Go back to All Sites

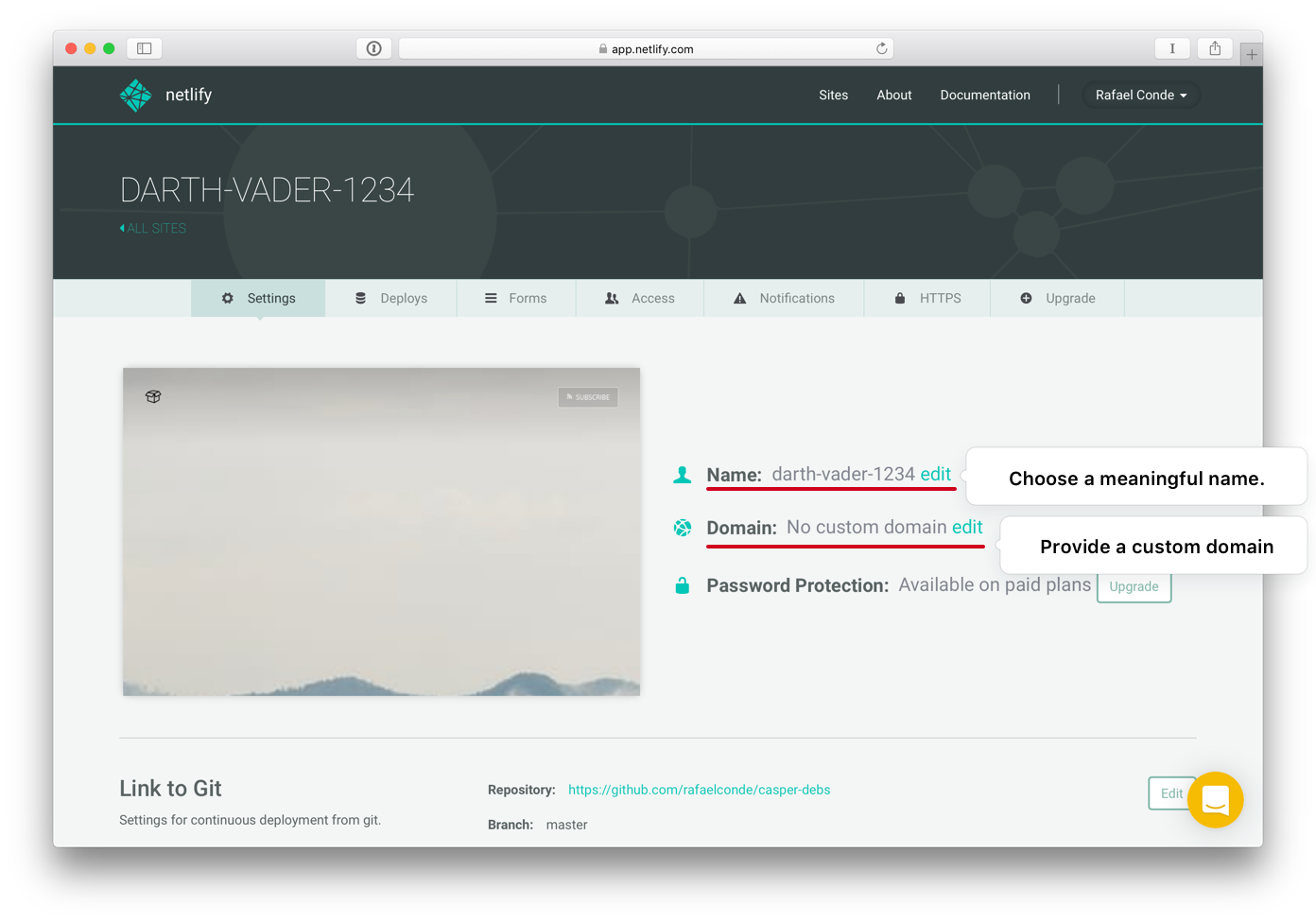pyautogui.click(x=154, y=228)
